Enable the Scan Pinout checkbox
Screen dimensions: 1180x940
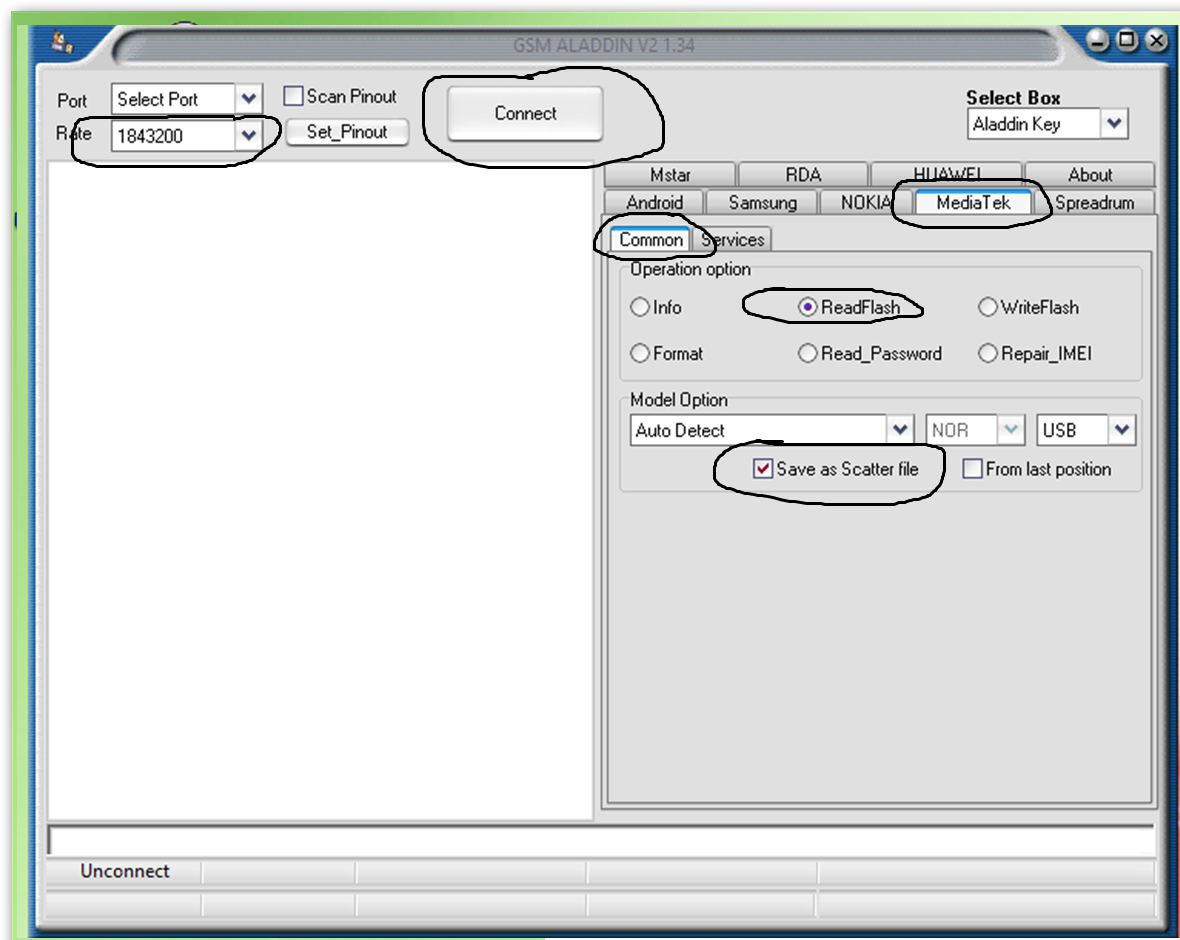[x=293, y=97]
